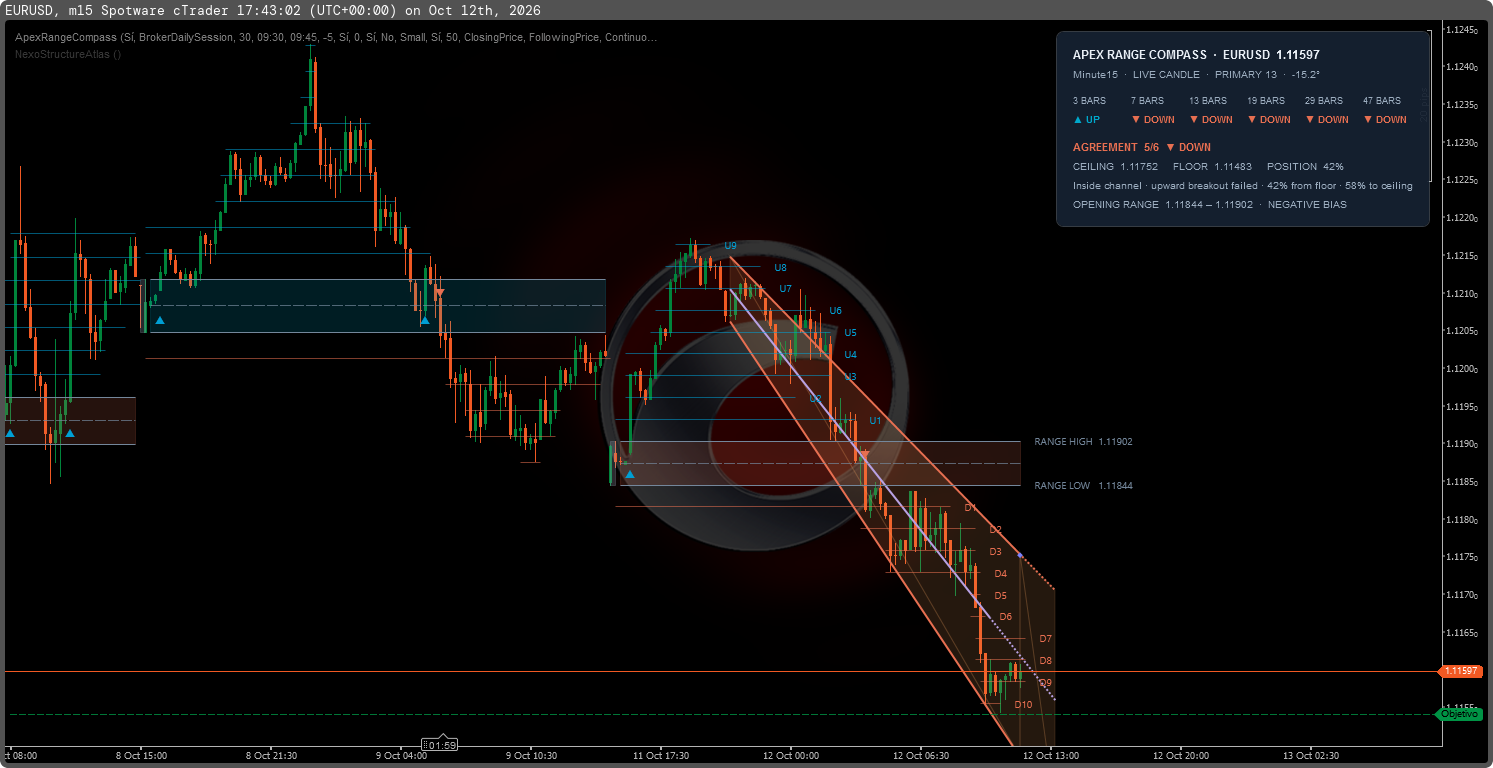
Task: Click the RANGE HIGH 1.11902 chart label
Action: (1083, 442)
